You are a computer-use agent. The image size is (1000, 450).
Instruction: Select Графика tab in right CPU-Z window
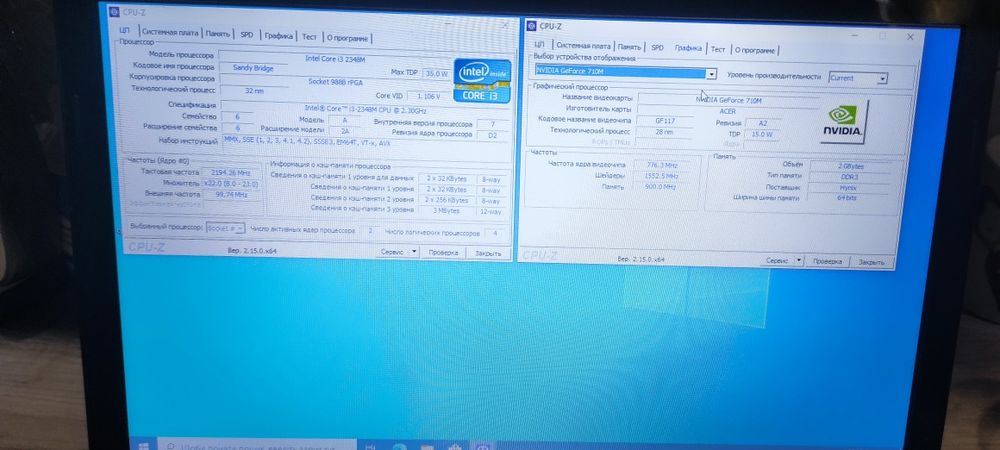click(x=688, y=48)
